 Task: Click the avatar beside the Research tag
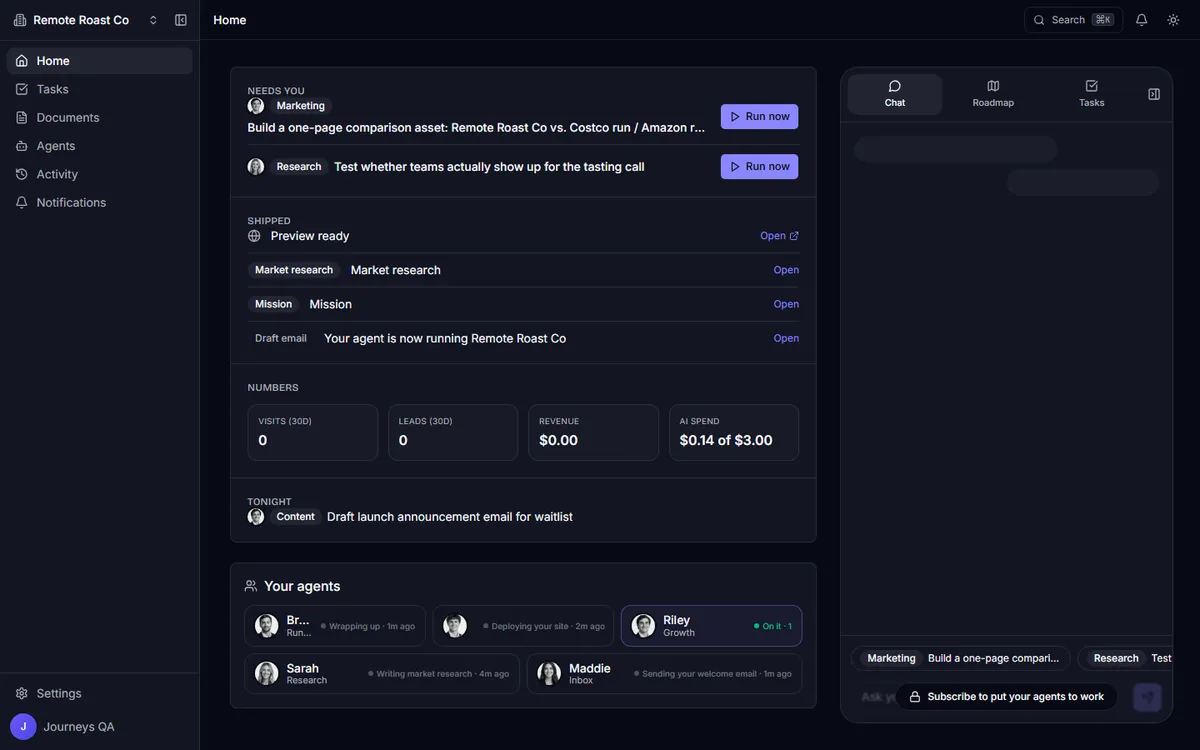(x=256, y=167)
